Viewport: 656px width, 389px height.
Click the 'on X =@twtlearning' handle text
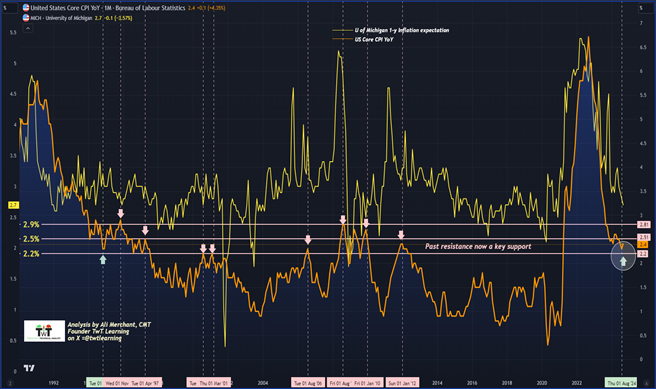pyautogui.click(x=95, y=338)
